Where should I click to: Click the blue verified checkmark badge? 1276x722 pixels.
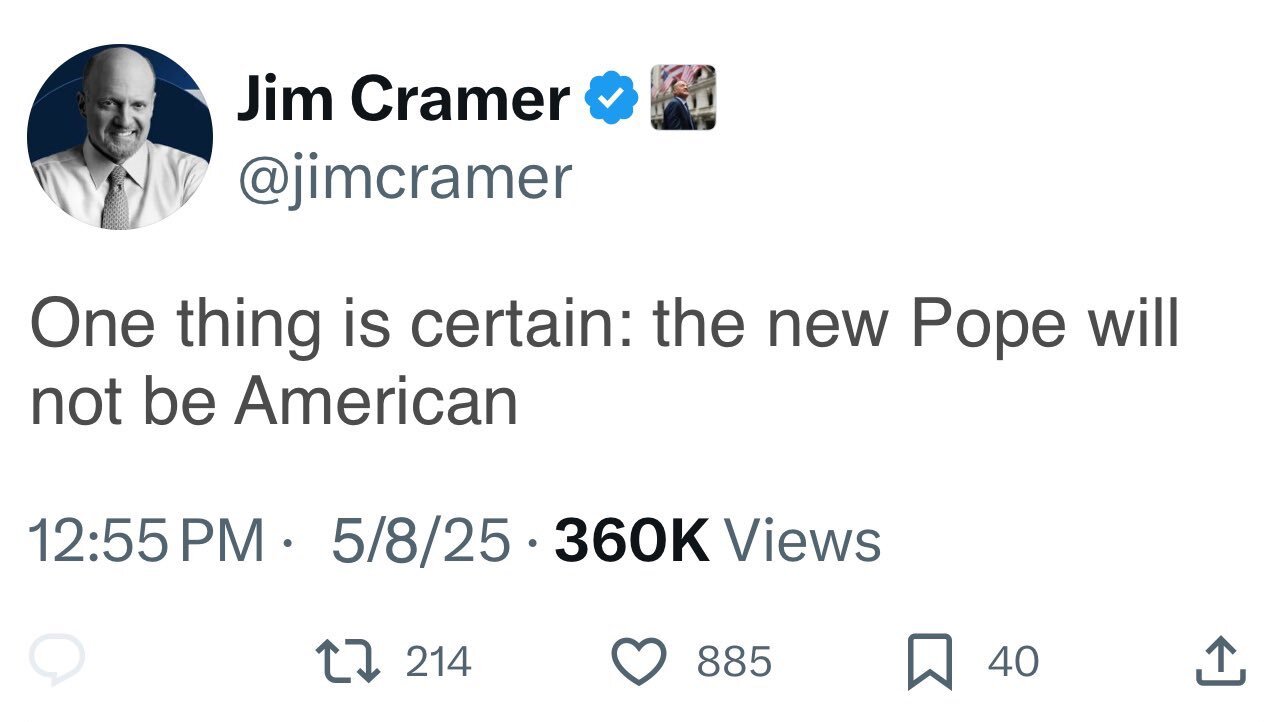click(x=611, y=99)
